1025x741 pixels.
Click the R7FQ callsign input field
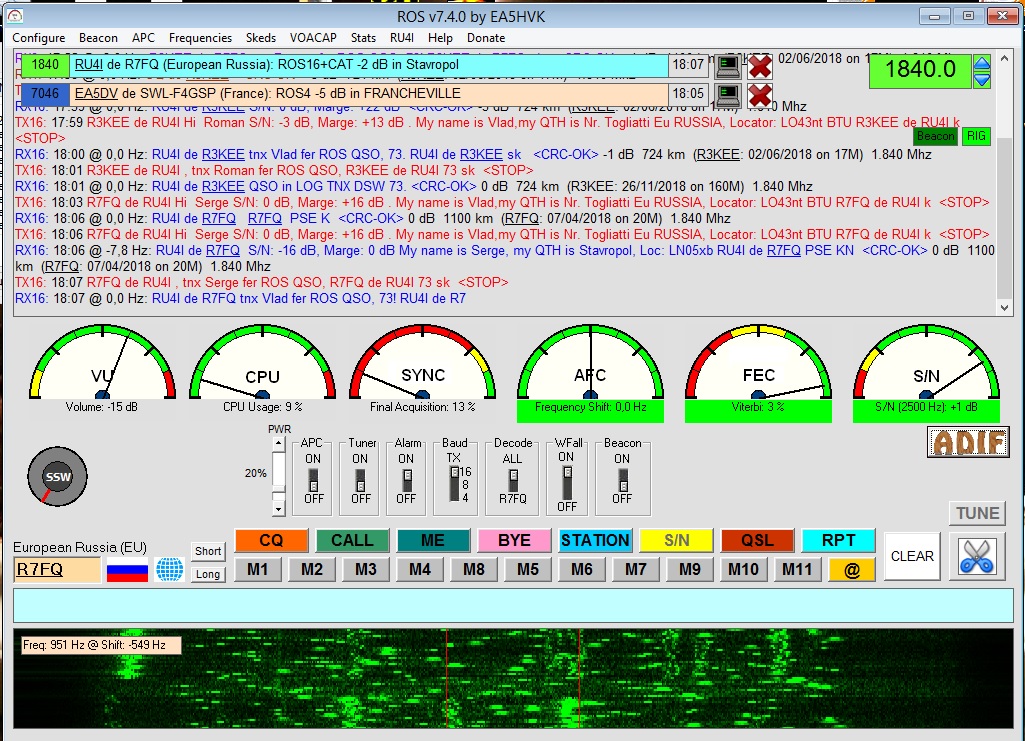click(x=57, y=570)
